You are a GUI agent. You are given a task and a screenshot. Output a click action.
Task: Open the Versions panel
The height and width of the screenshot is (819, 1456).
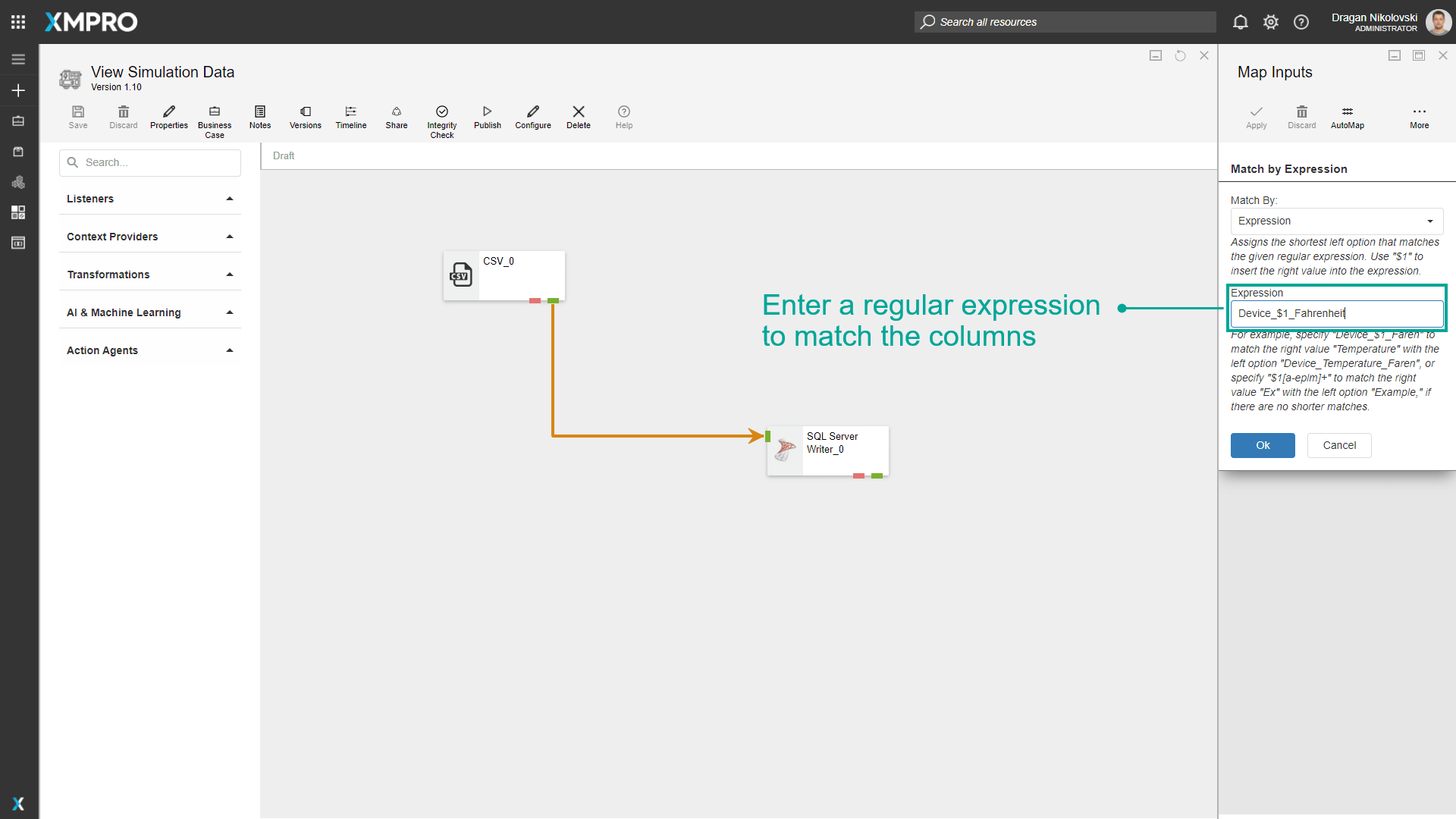[306, 112]
